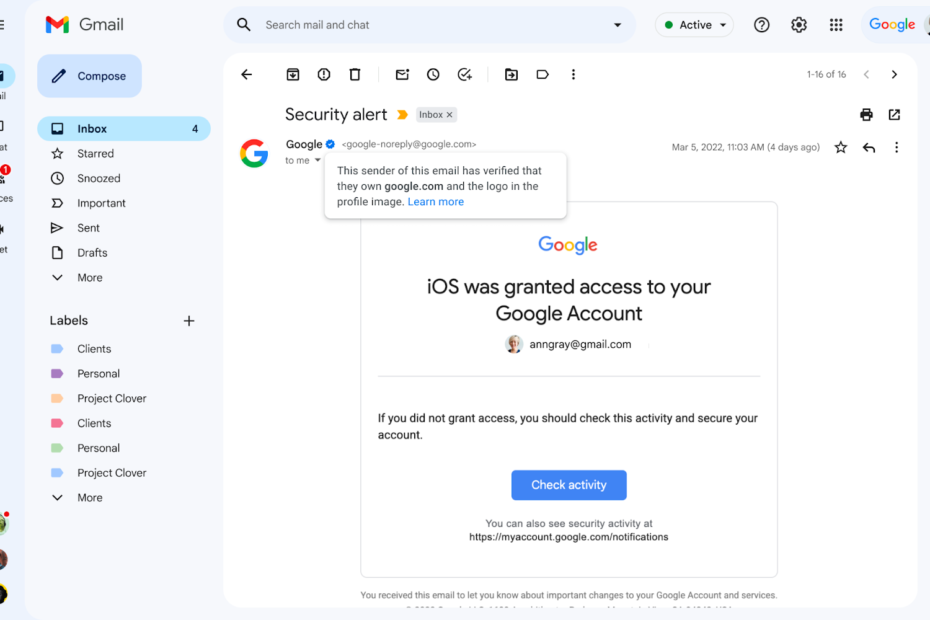Mark the email as unread
This screenshot has width=930, height=620.
click(402, 75)
